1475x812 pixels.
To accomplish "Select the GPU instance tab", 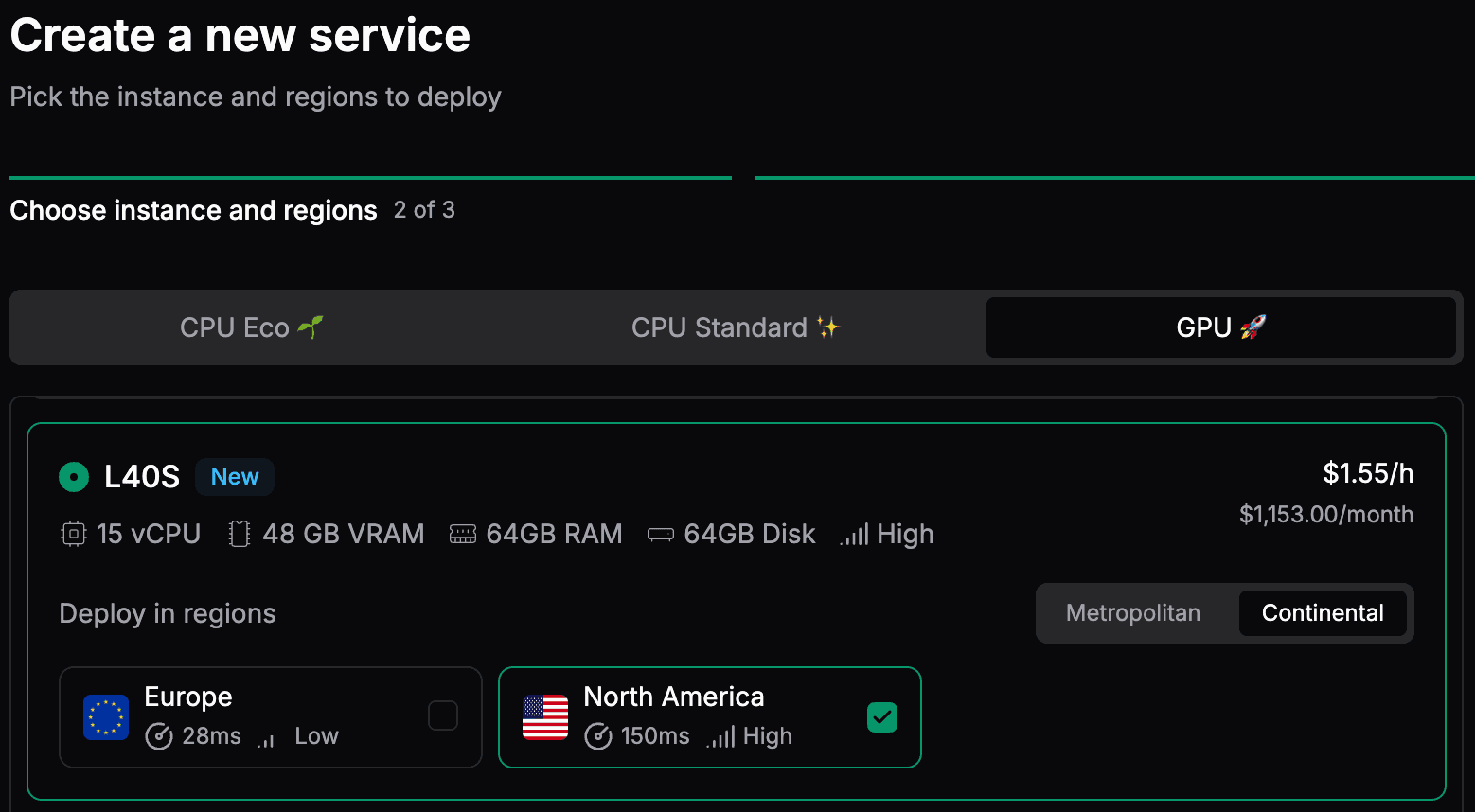I will pos(1221,327).
